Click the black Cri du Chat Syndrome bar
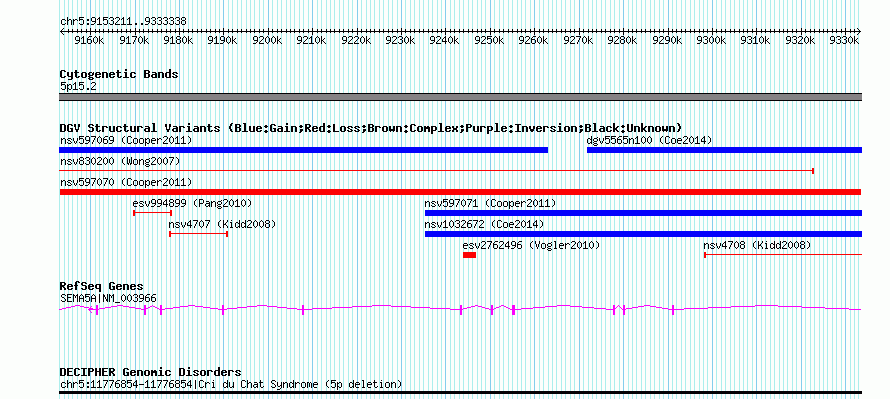890x399 pixels. click(460, 392)
